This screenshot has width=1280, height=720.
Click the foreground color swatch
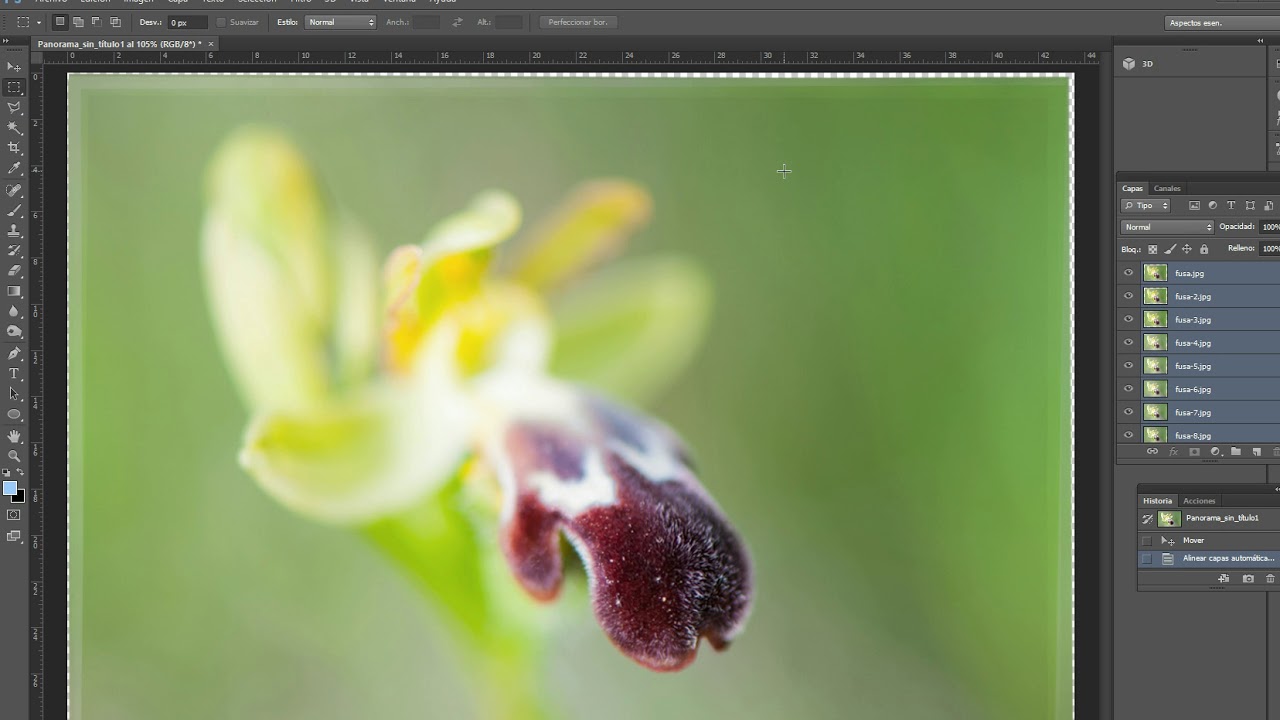pyautogui.click(x=10, y=488)
